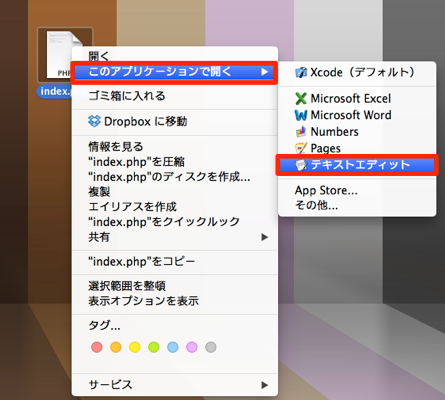
Task: Choose "index.php"をクイックルック
Action: point(175,222)
